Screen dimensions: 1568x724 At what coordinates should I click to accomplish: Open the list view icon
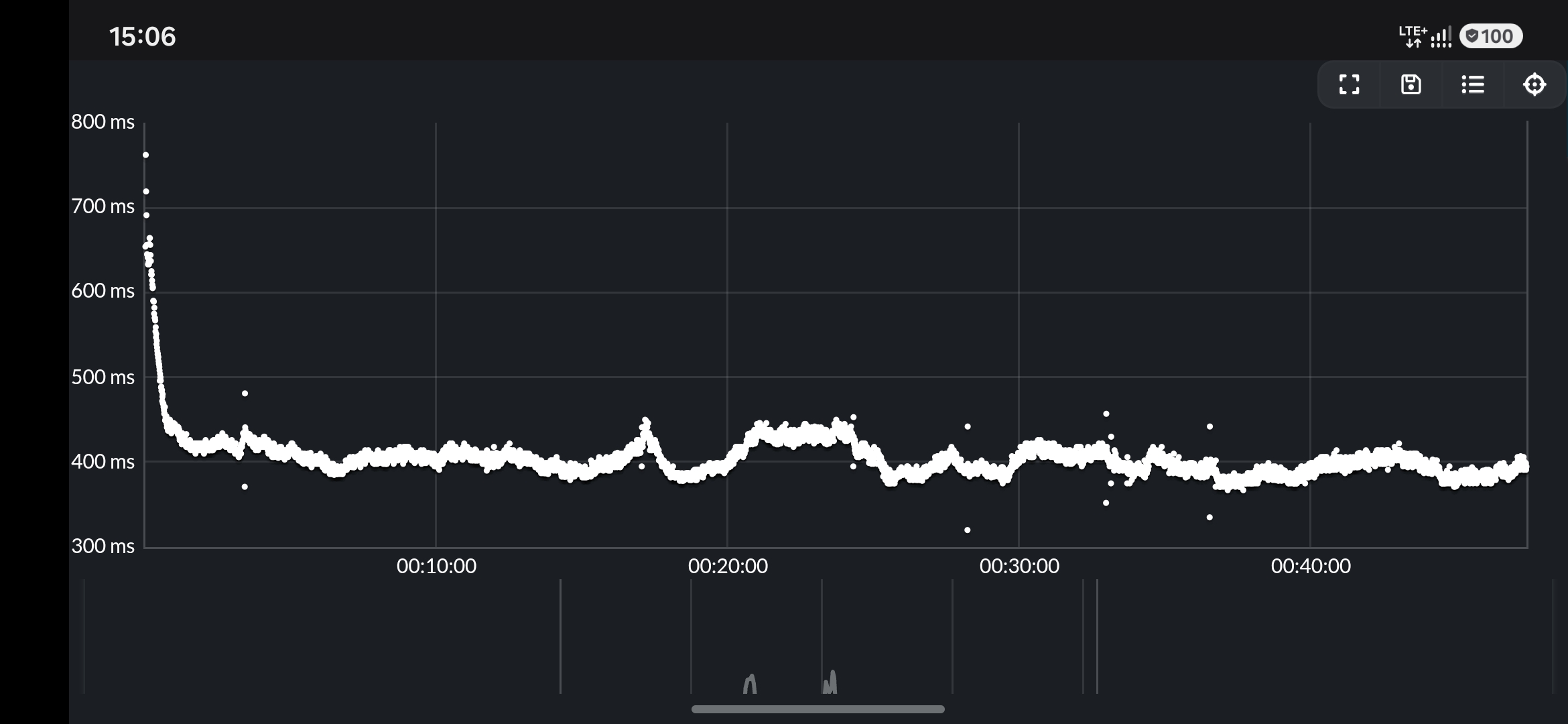pos(1472,84)
